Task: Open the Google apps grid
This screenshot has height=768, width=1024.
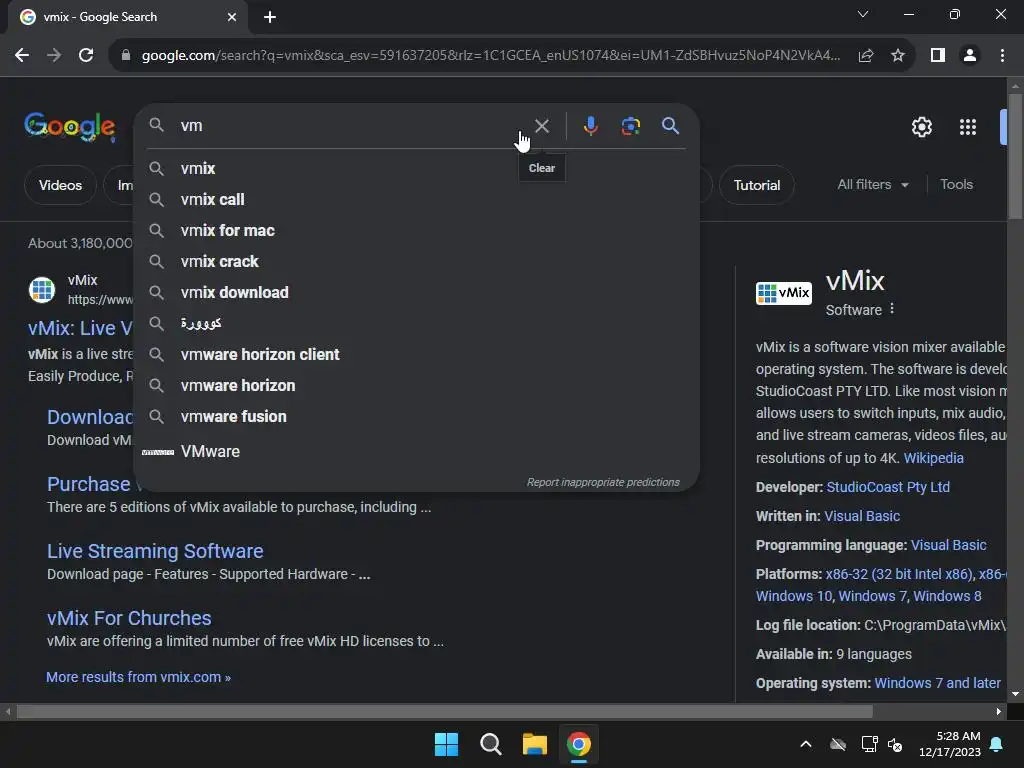Action: point(968,127)
